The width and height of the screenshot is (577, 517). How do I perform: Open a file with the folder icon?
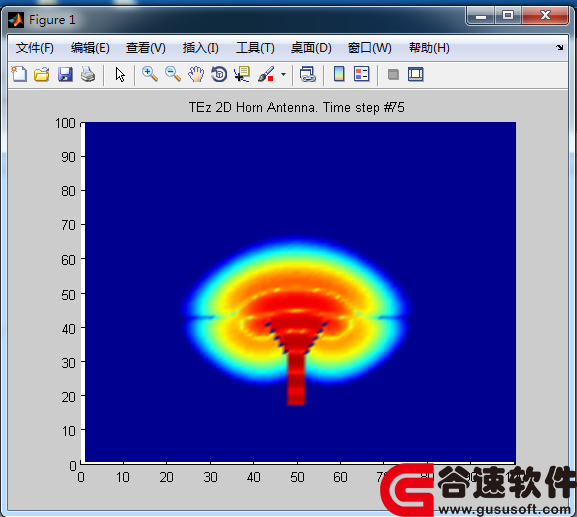coord(42,74)
